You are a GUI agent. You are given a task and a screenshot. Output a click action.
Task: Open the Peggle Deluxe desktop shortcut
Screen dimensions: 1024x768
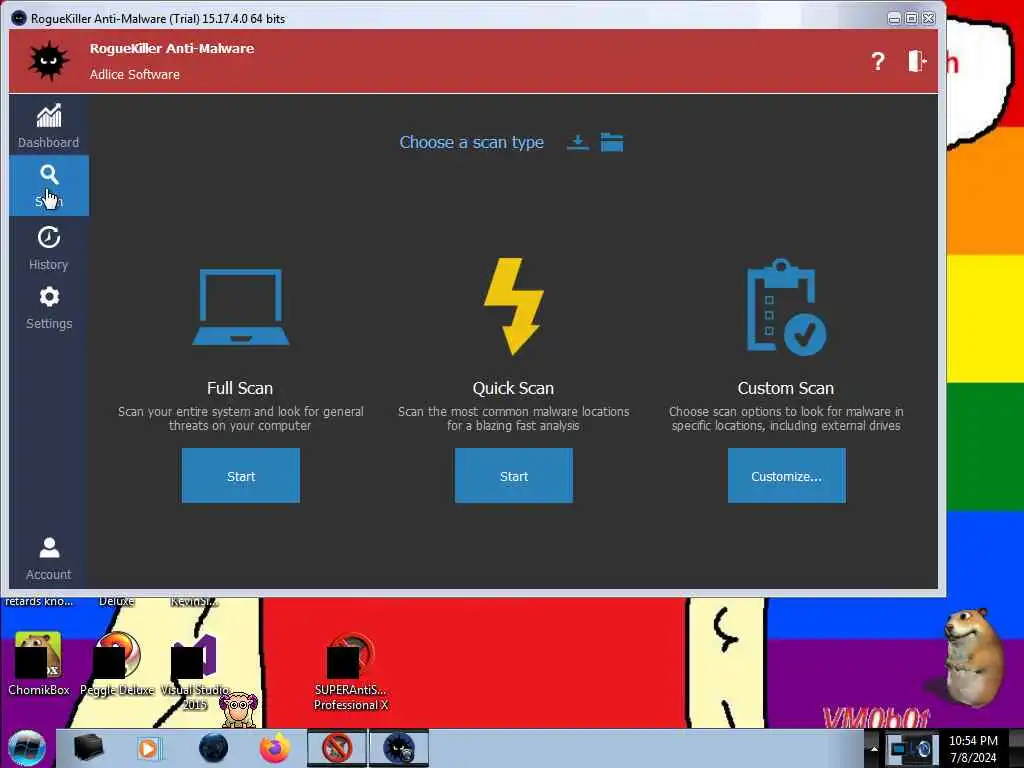(x=118, y=664)
